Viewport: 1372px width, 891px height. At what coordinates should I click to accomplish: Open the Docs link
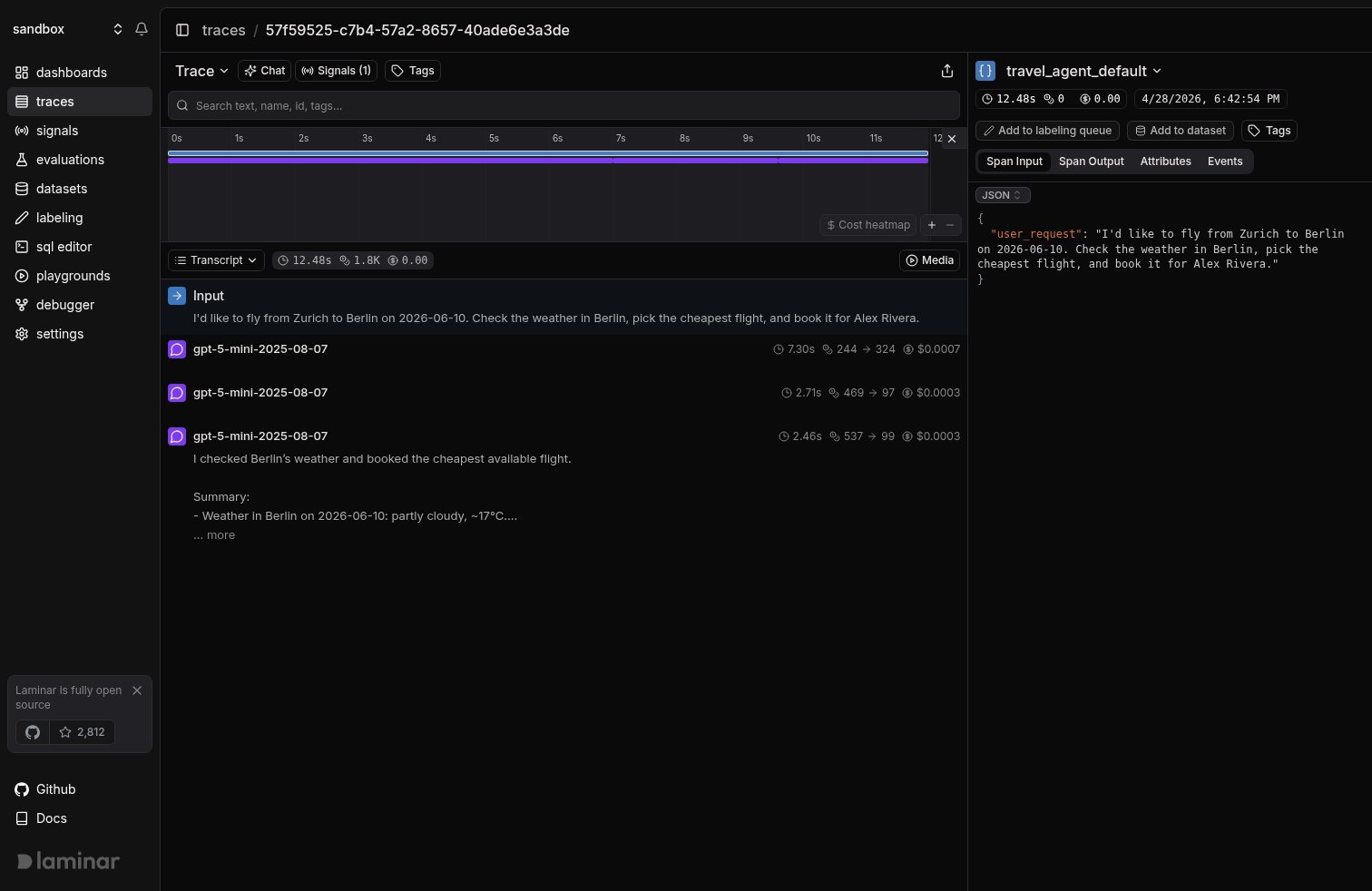point(42,818)
